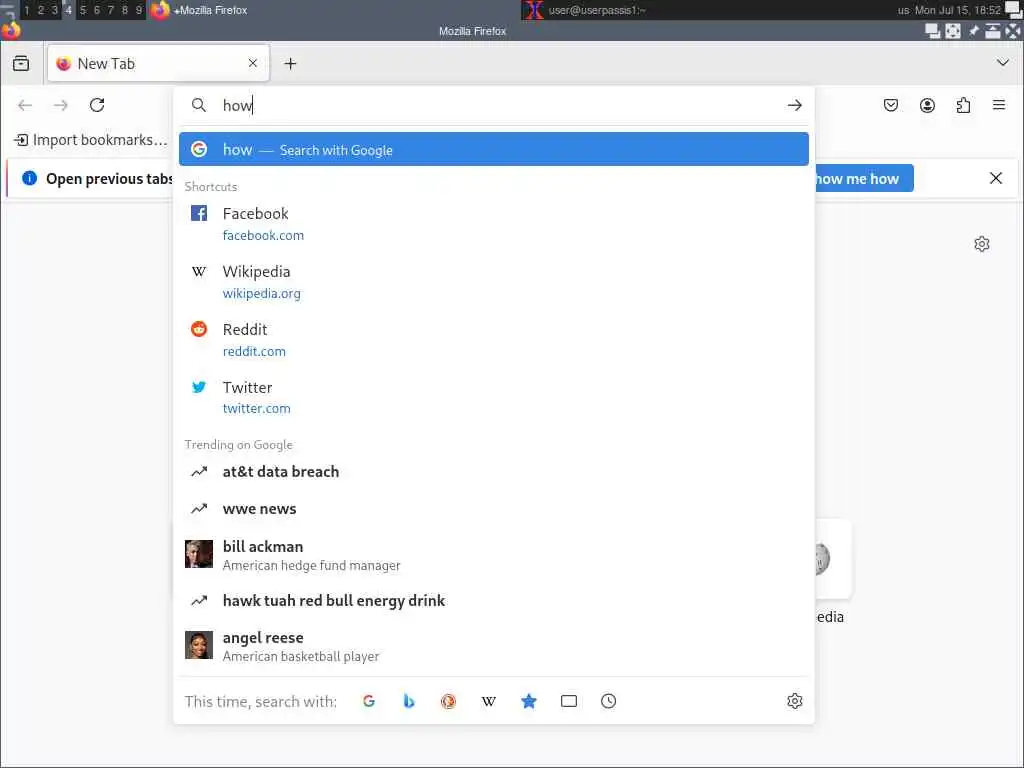The height and width of the screenshot is (768, 1024).
Task: Open the Wikipedia shortcut suggestion
Action: coord(494,281)
